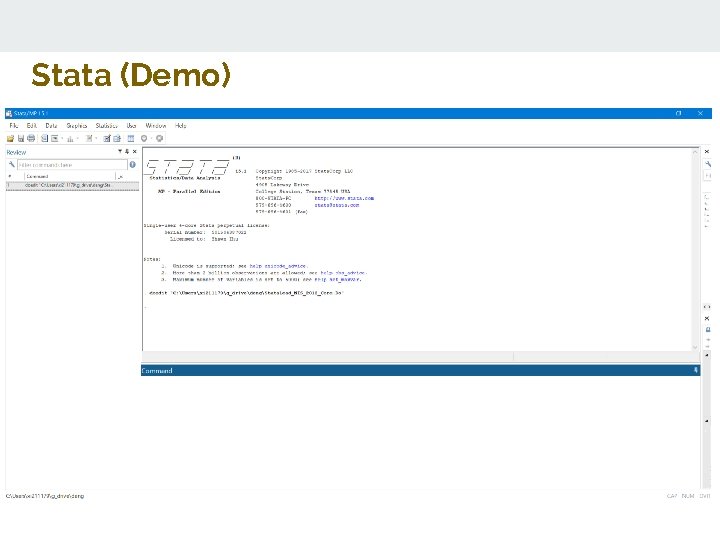
Task: Click the pin icon on the Command bar
Action: [696, 370]
